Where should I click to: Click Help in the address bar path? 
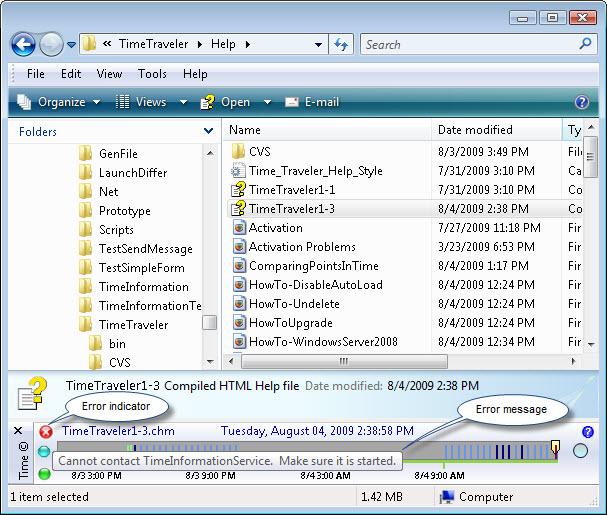pos(223,44)
